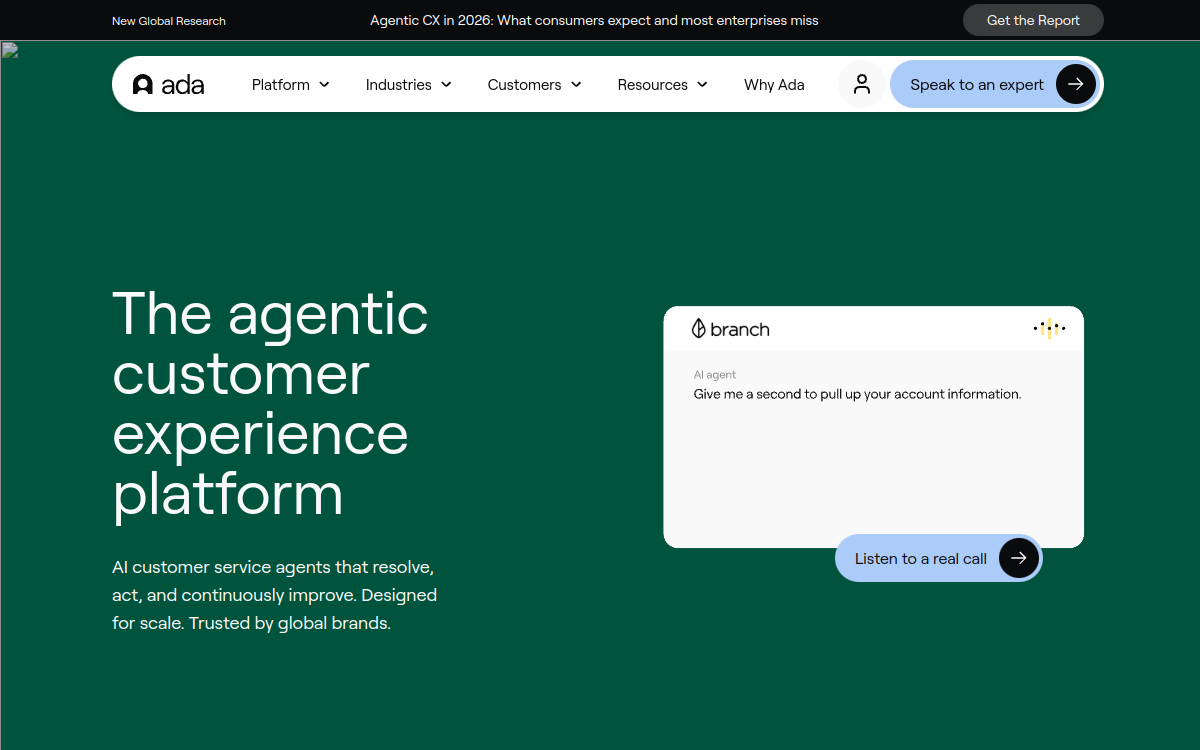Open the user account icon
This screenshot has width=1200, height=750.
pos(862,84)
